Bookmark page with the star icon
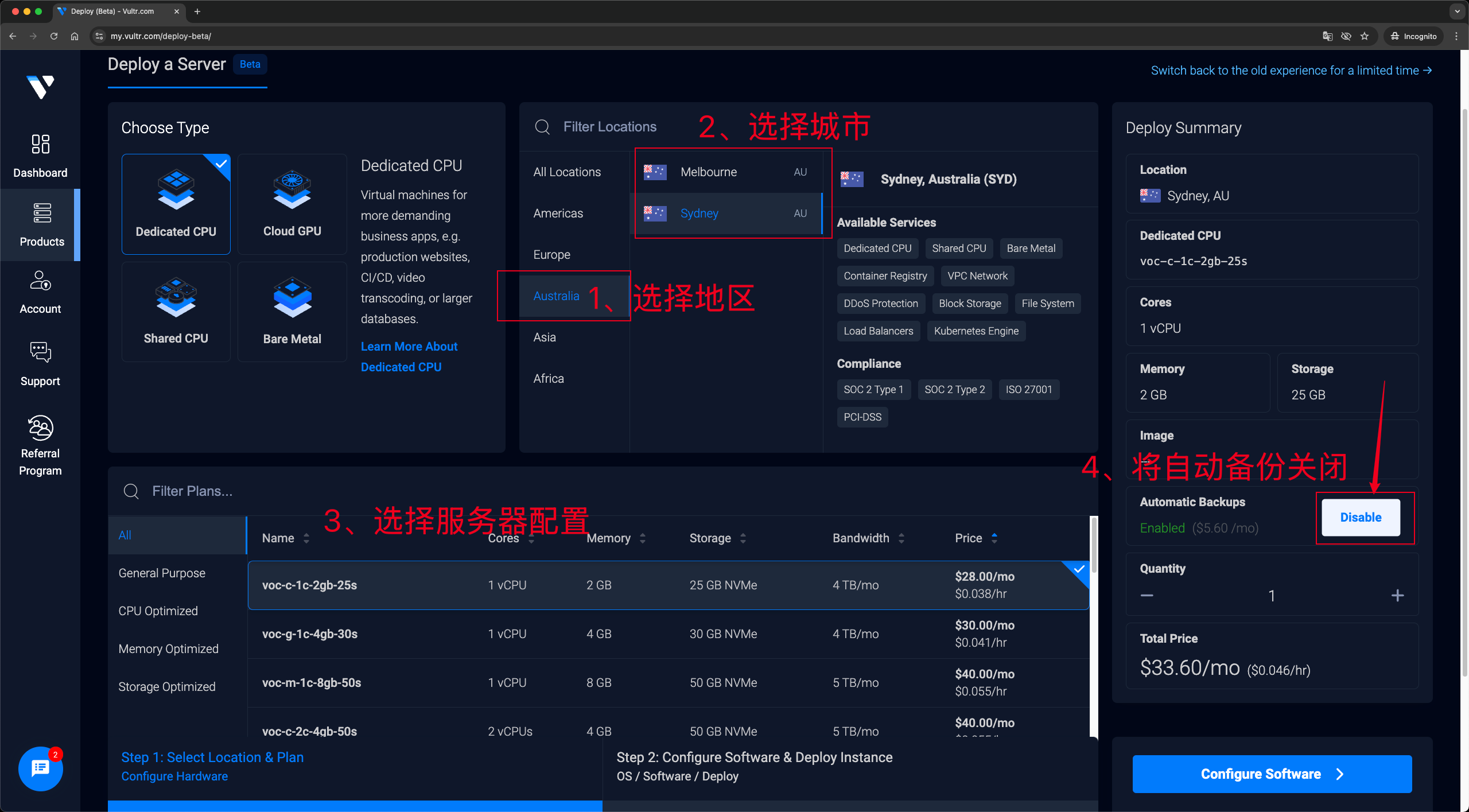1469x812 pixels. click(x=1365, y=36)
